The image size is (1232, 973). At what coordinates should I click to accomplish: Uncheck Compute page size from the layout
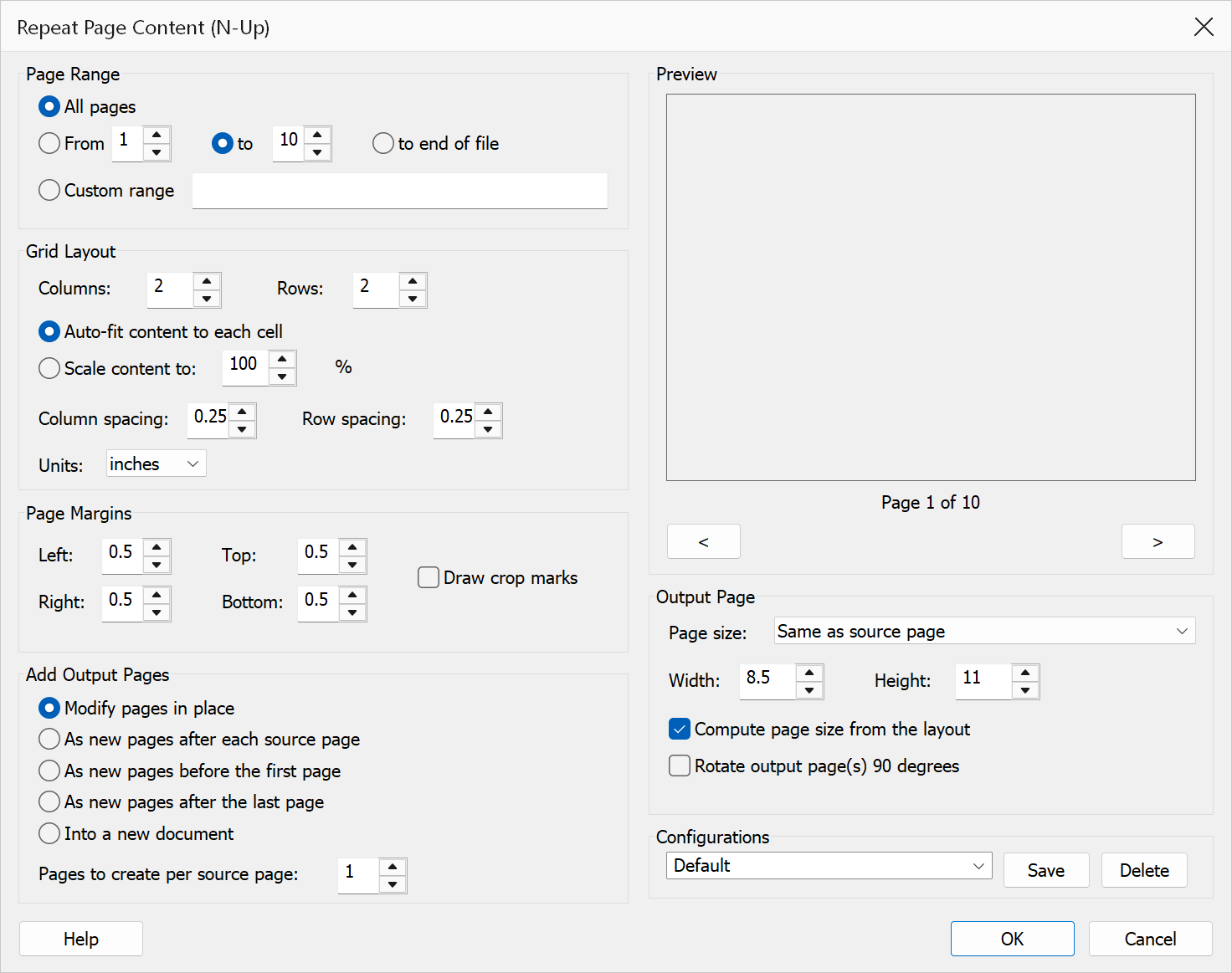[680, 729]
